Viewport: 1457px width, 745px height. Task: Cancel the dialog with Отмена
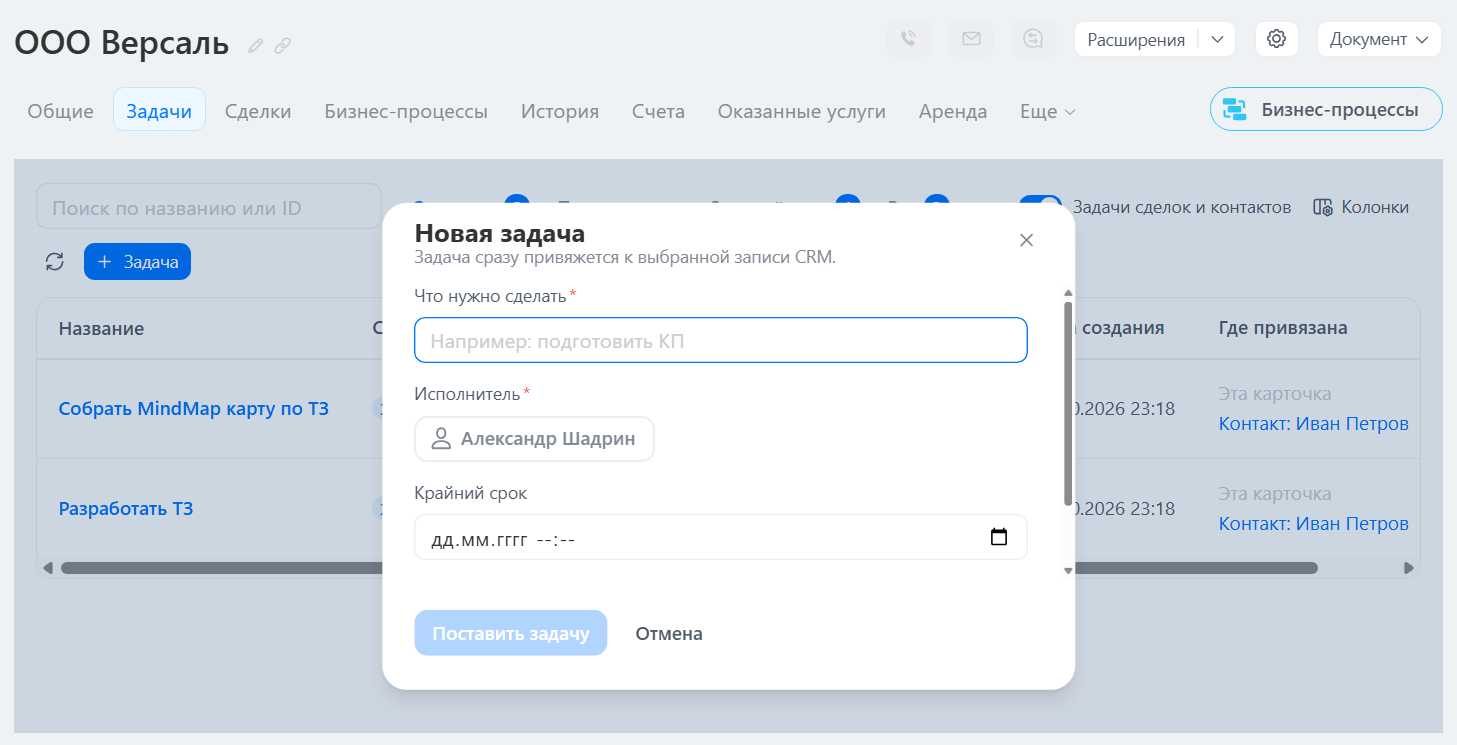pyautogui.click(x=669, y=633)
